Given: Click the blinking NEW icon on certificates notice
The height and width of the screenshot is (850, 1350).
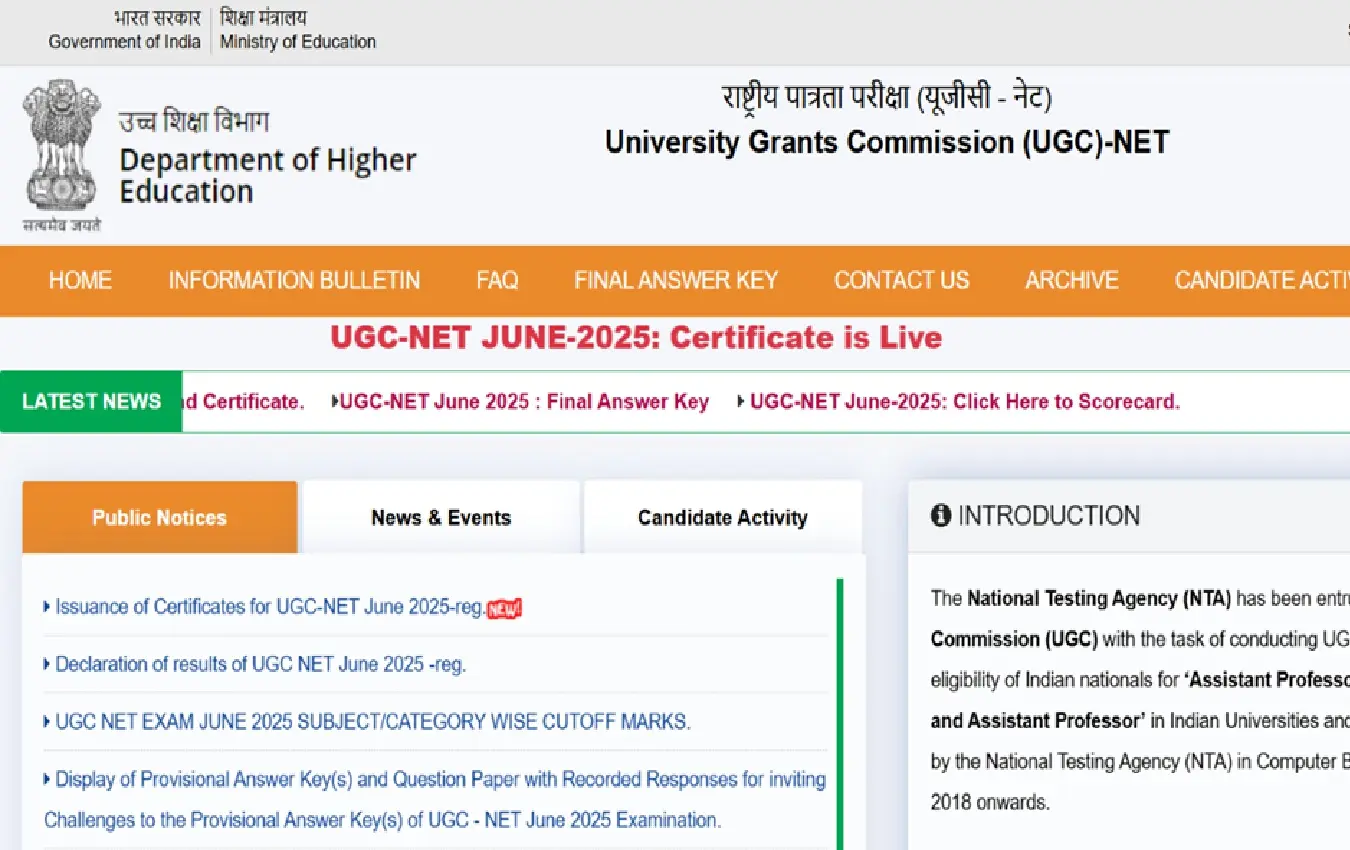Looking at the screenshot, I should coord(506,607).
